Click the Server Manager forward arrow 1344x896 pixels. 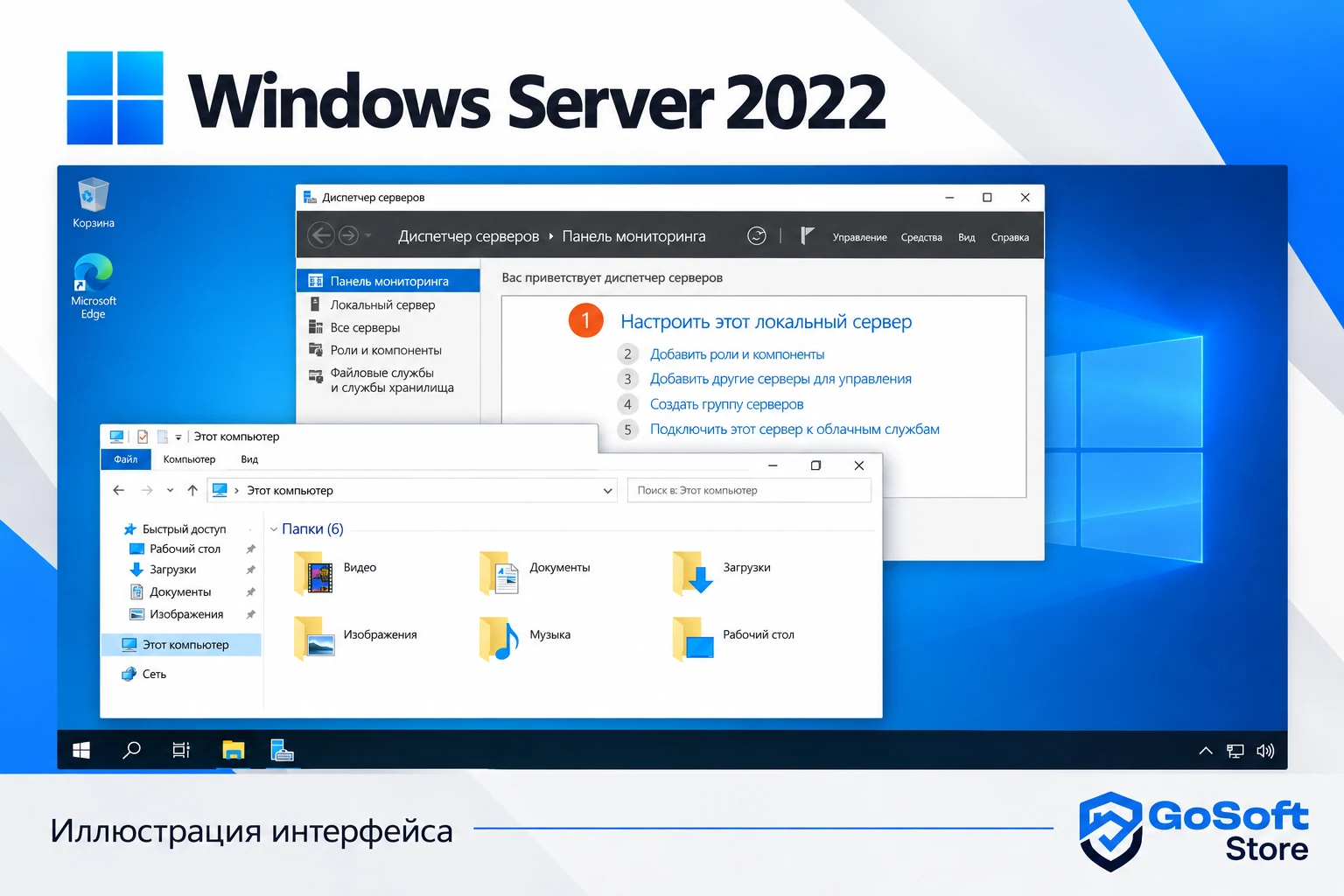tap(348, 235)
